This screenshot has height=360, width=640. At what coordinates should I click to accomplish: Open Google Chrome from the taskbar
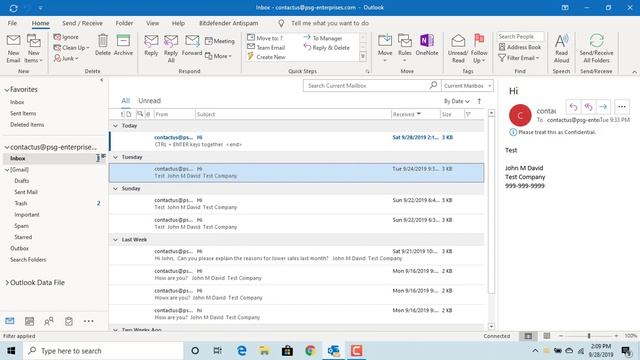pyautogui.click(x=310, y=351)
